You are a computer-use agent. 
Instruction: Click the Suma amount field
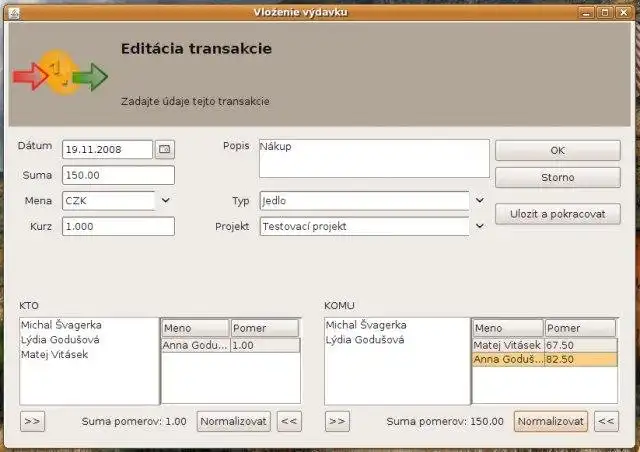point(118,175)
